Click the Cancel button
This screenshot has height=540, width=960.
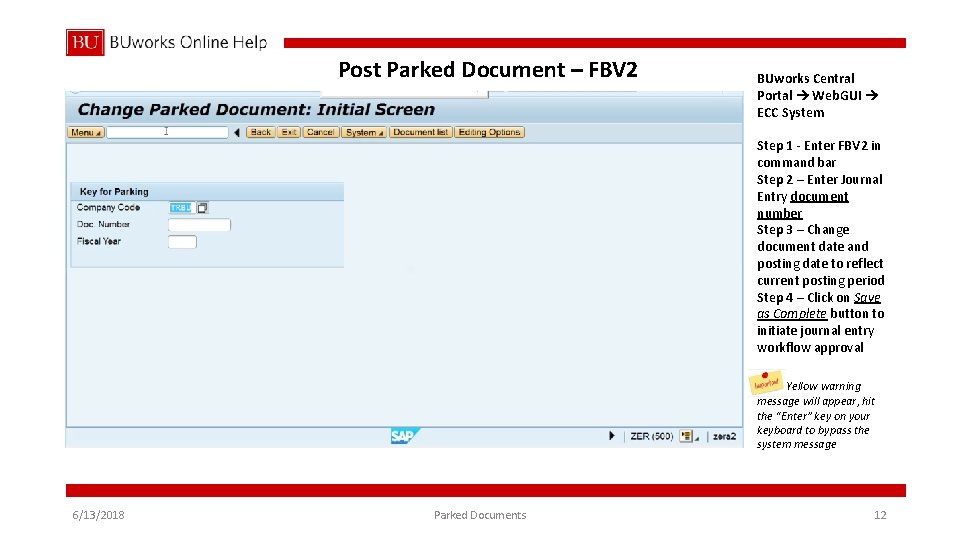tap(320, 132)
